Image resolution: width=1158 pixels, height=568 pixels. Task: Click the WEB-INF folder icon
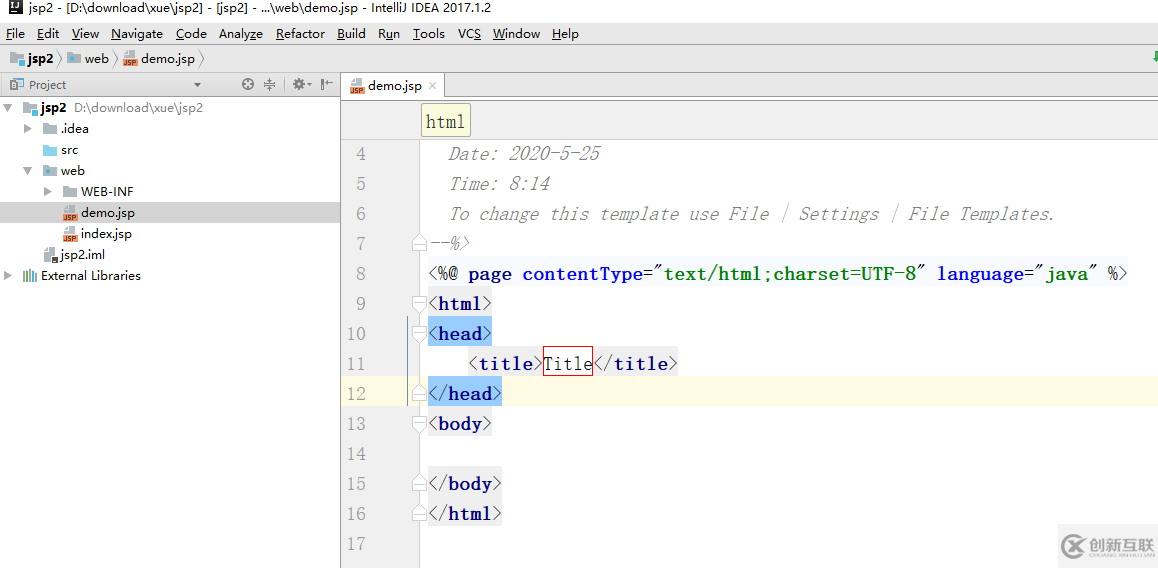pos(69,191)
